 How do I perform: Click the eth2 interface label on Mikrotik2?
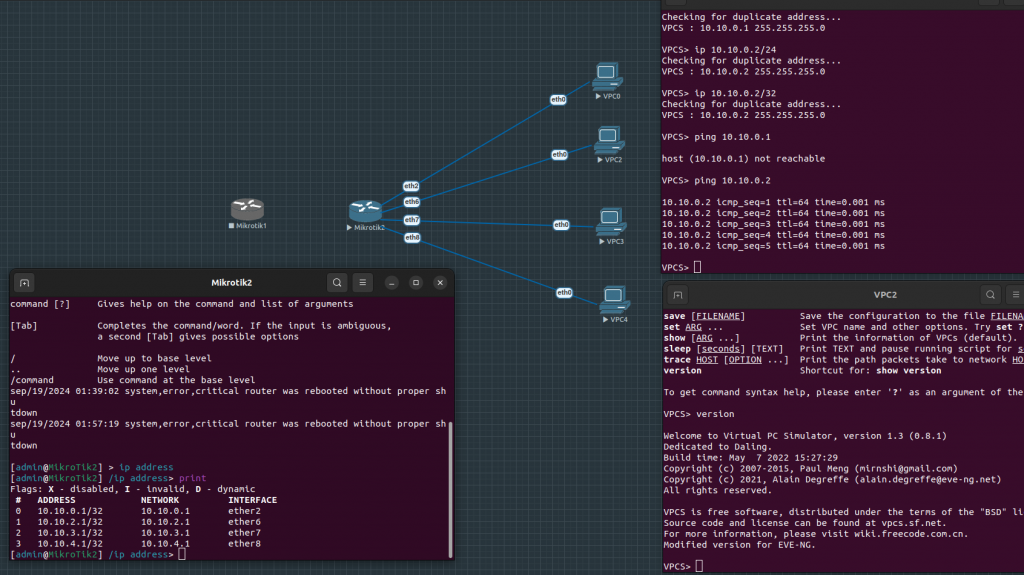coord(411,186)
